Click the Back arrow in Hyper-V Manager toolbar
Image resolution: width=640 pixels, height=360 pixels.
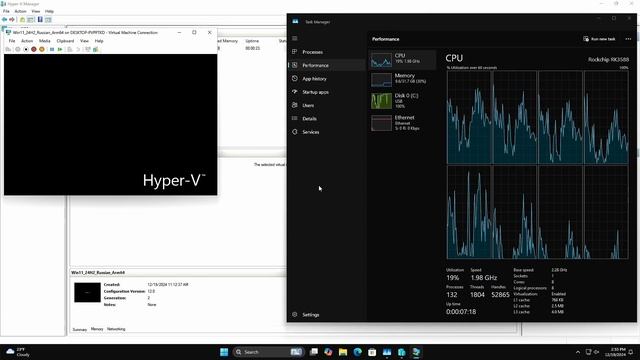pos(4,20)
